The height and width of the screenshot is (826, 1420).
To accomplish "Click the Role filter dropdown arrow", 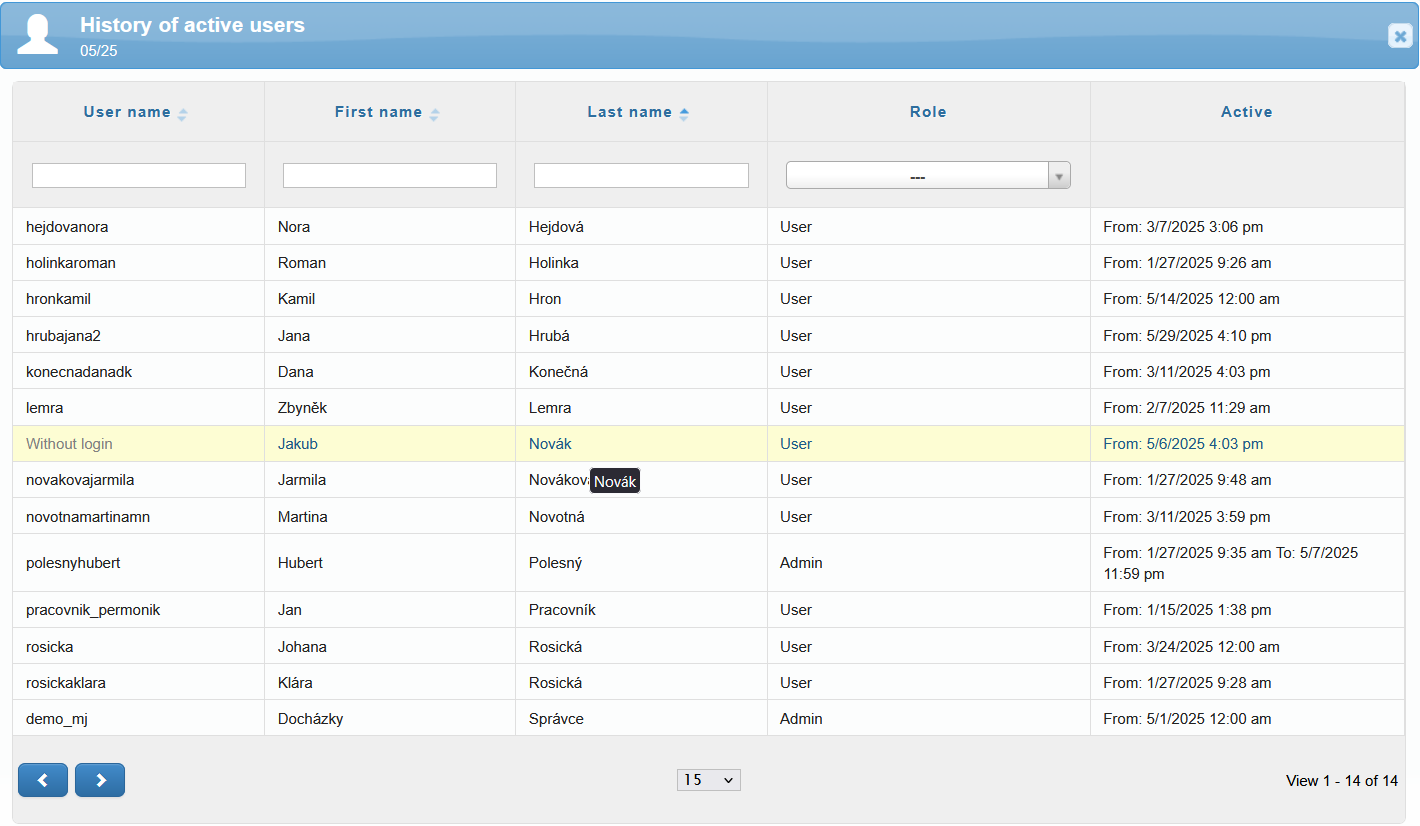I will (x=1059, y=176).
